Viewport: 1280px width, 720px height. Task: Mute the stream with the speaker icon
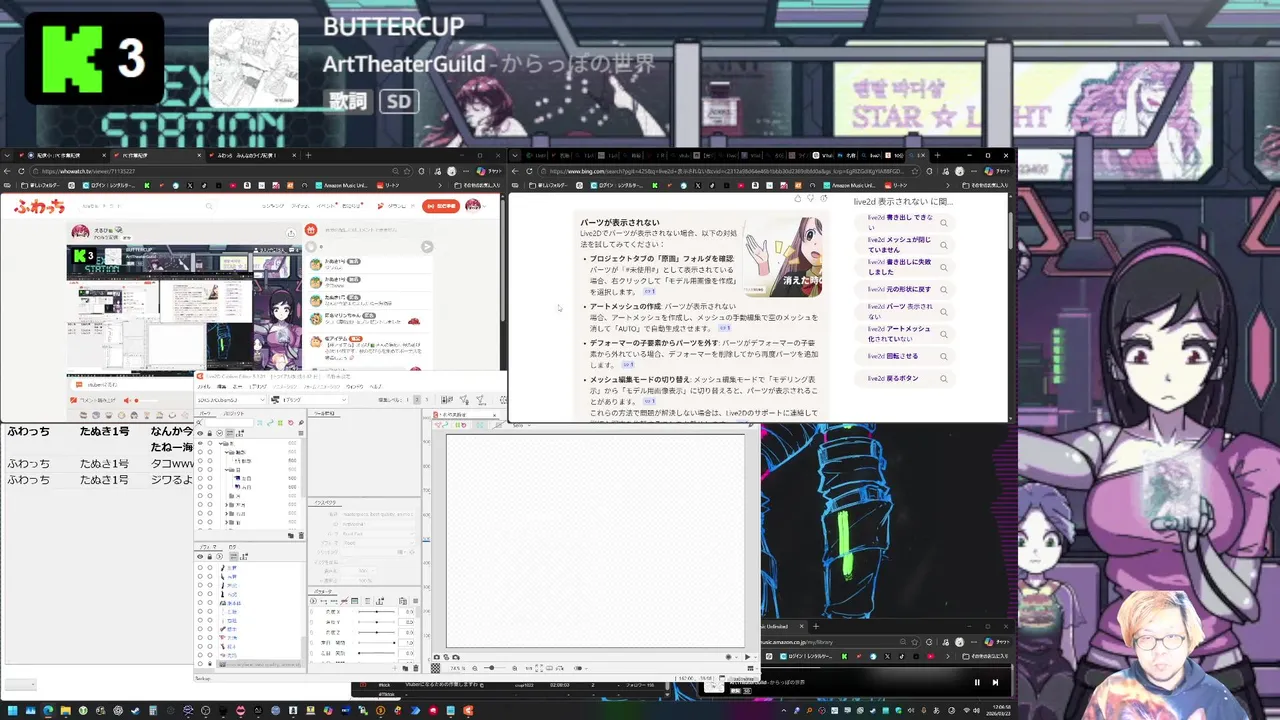(x=127, y=400)
